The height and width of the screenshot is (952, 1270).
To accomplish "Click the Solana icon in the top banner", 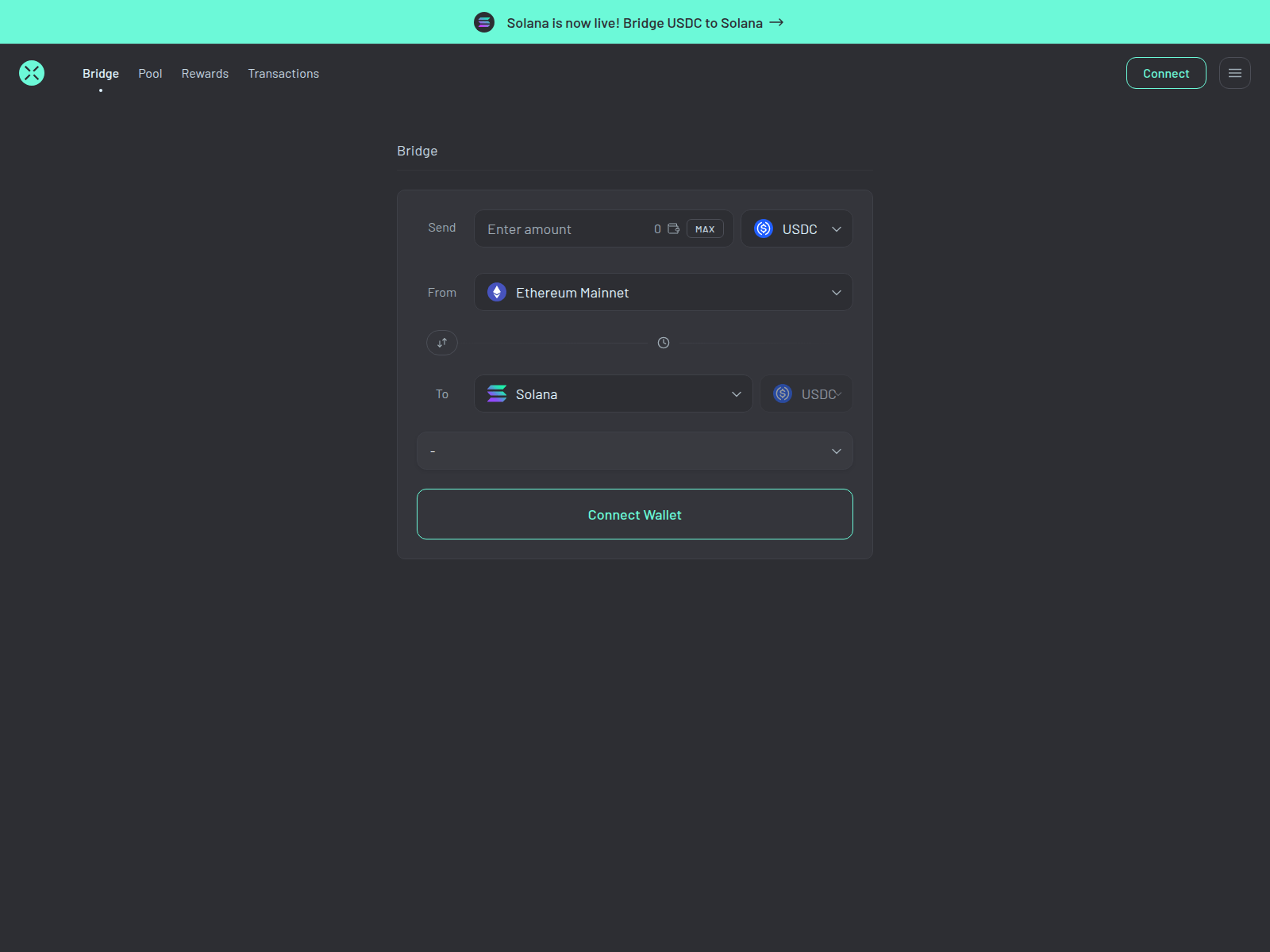I will tap(484, 22).
